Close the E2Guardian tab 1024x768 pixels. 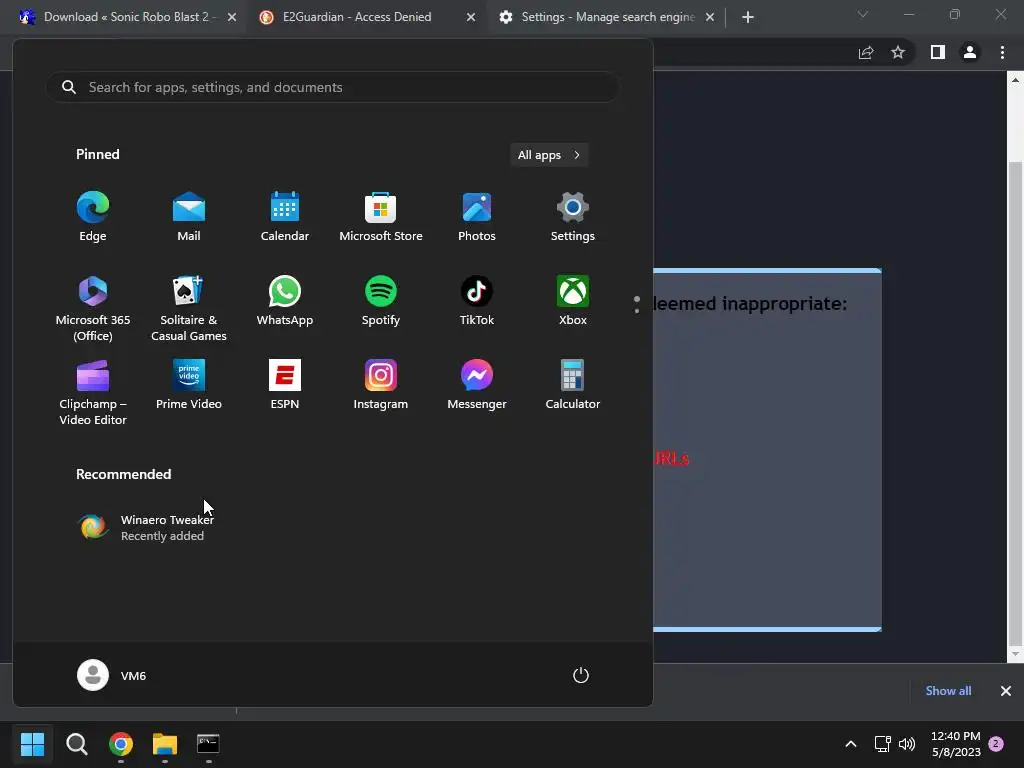point(471,17)
